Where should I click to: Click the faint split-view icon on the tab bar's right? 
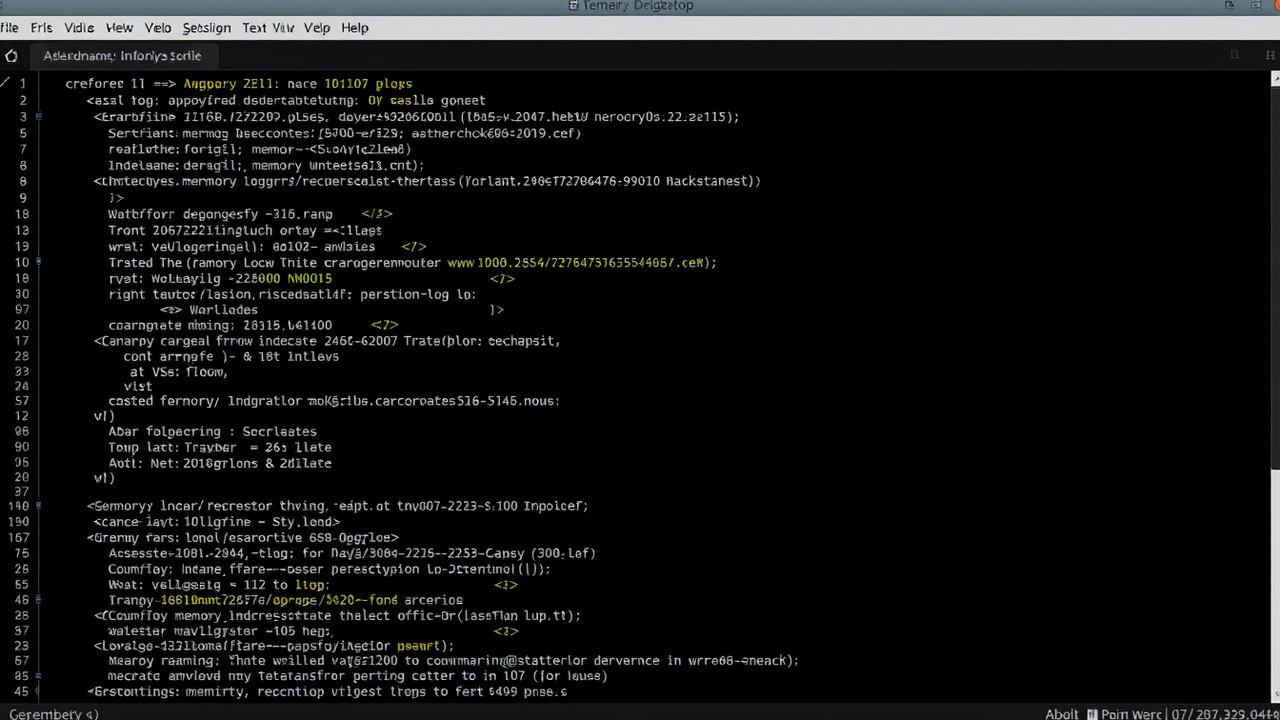pyautogui.click(x=1235, y=55)
